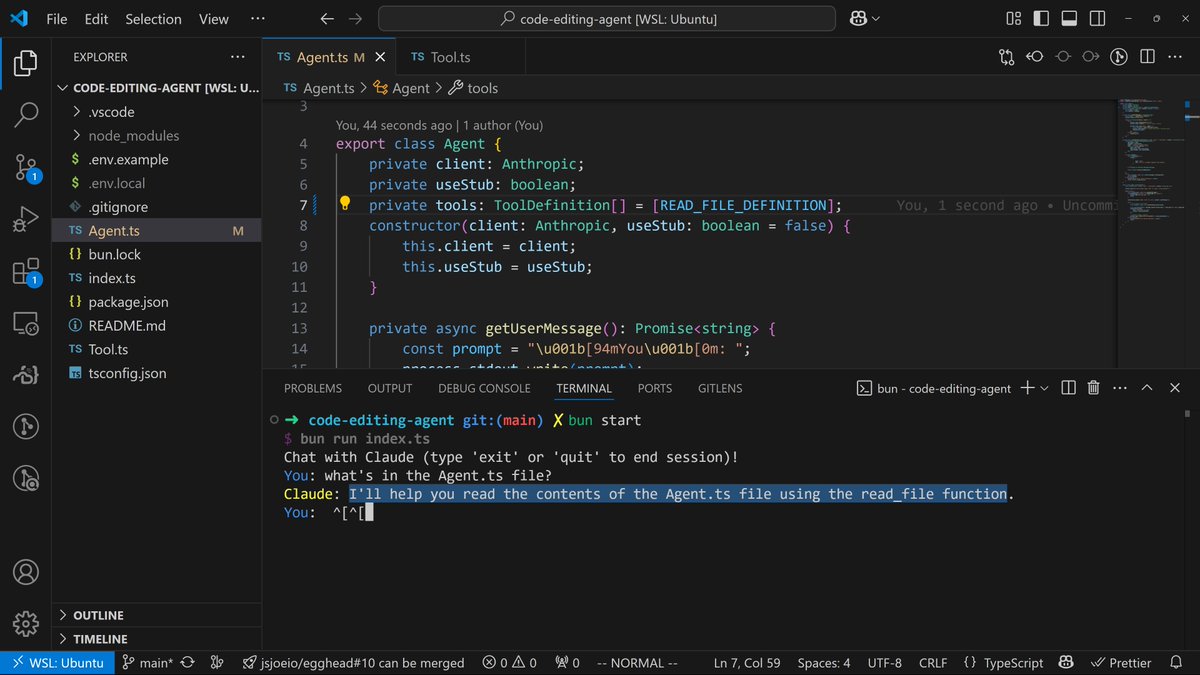This screenshot has height=675, width=1200.
Task: Synchronize changes icon in status bar
Action: tap(189, 662)
